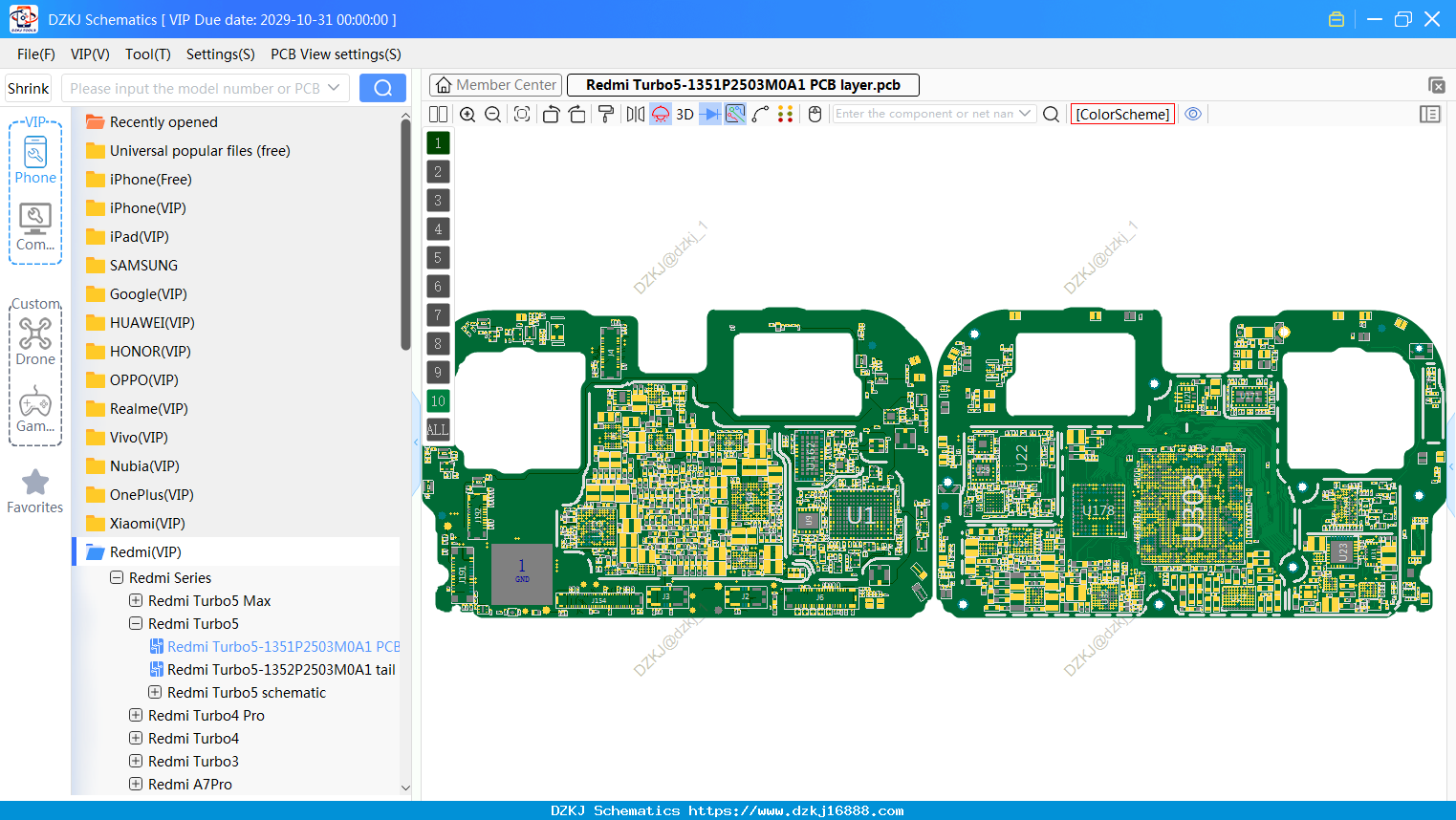
Task: Toggle the net route display icon
Action: tap(735, 114)
